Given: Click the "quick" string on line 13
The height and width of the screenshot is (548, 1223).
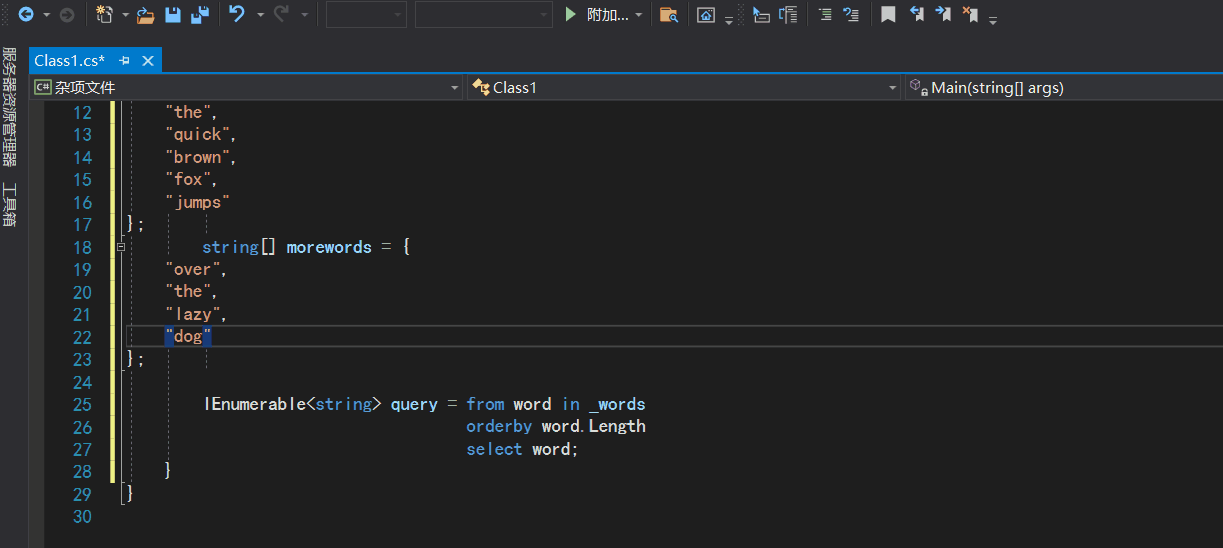Looking at the screenshot, I should tap(200, 134).
